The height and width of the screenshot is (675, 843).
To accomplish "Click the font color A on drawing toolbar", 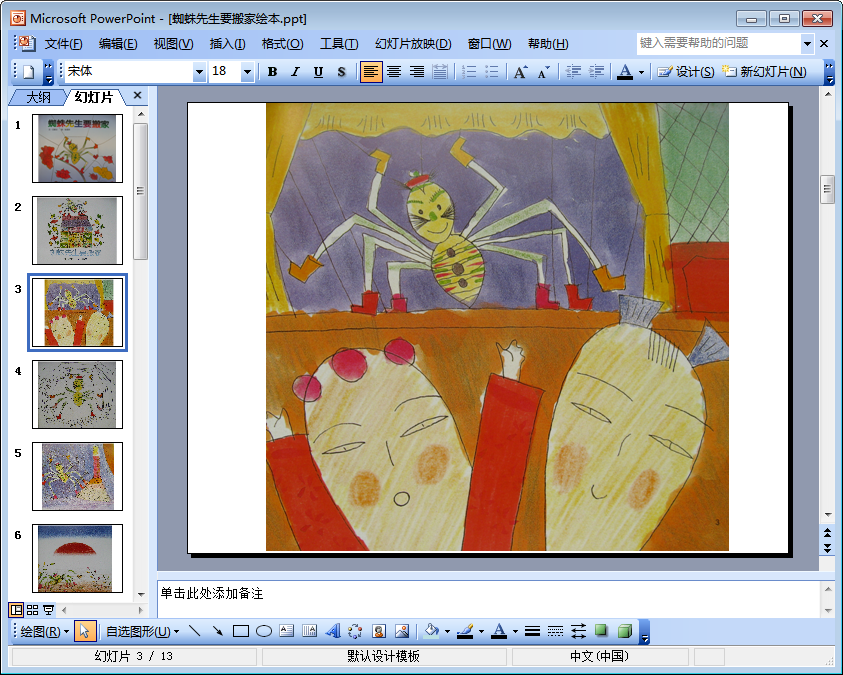I will [x=499, y=631].
